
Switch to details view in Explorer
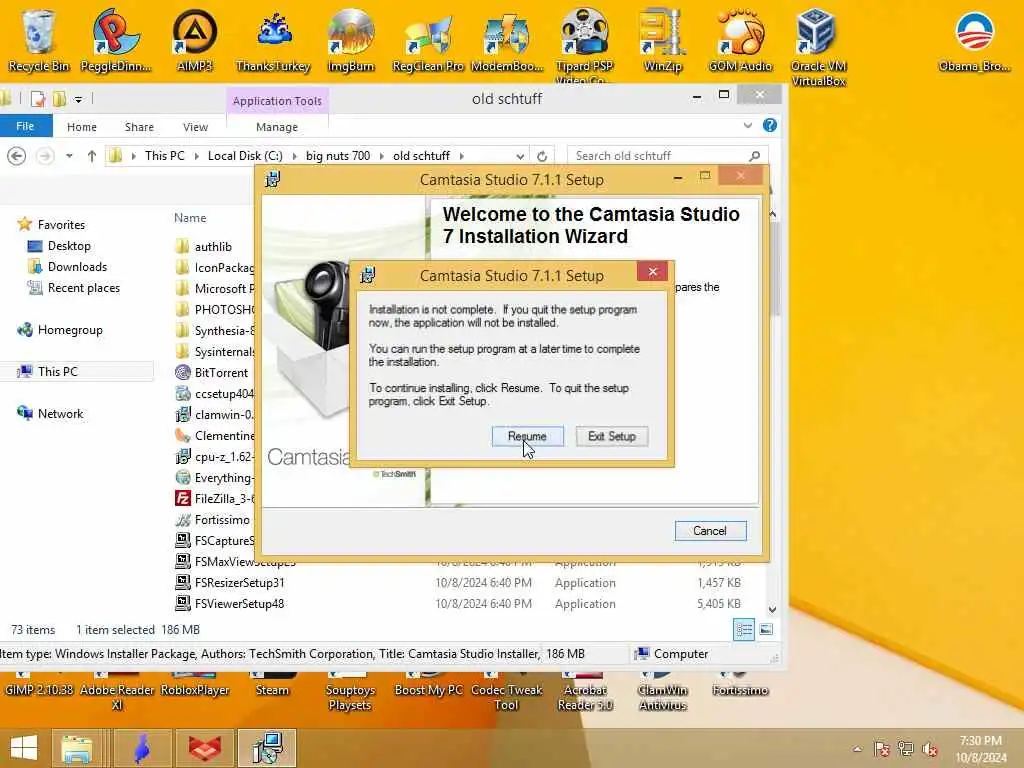(x=743, y=630)
